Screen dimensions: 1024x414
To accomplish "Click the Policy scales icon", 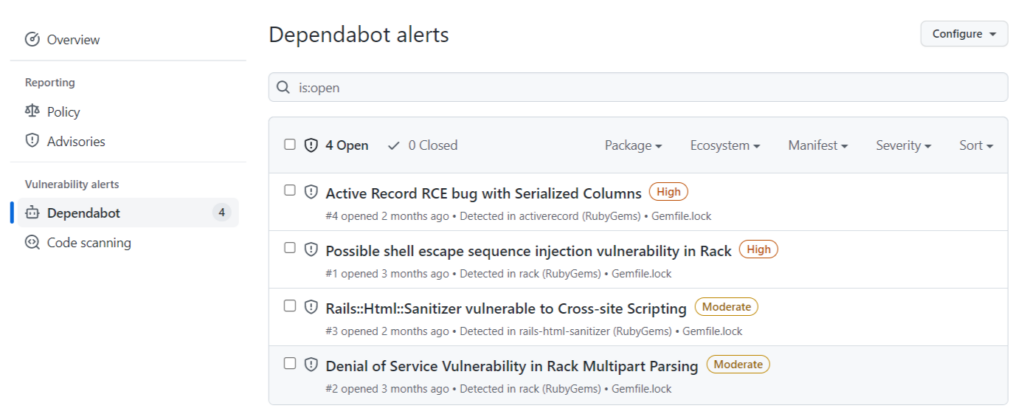I will [32, 112].
